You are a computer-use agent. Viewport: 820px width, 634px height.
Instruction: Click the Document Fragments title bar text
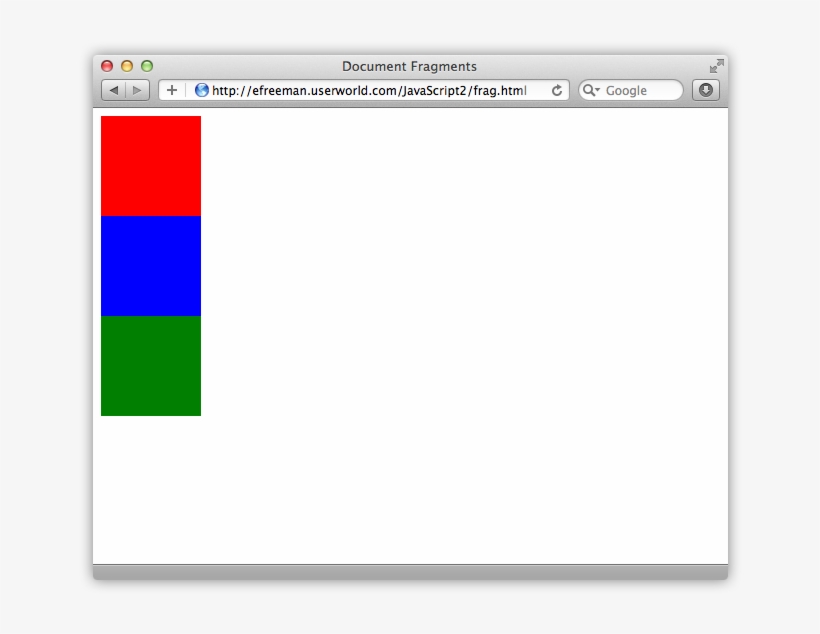pyautogui.click(x=409, y=66)
